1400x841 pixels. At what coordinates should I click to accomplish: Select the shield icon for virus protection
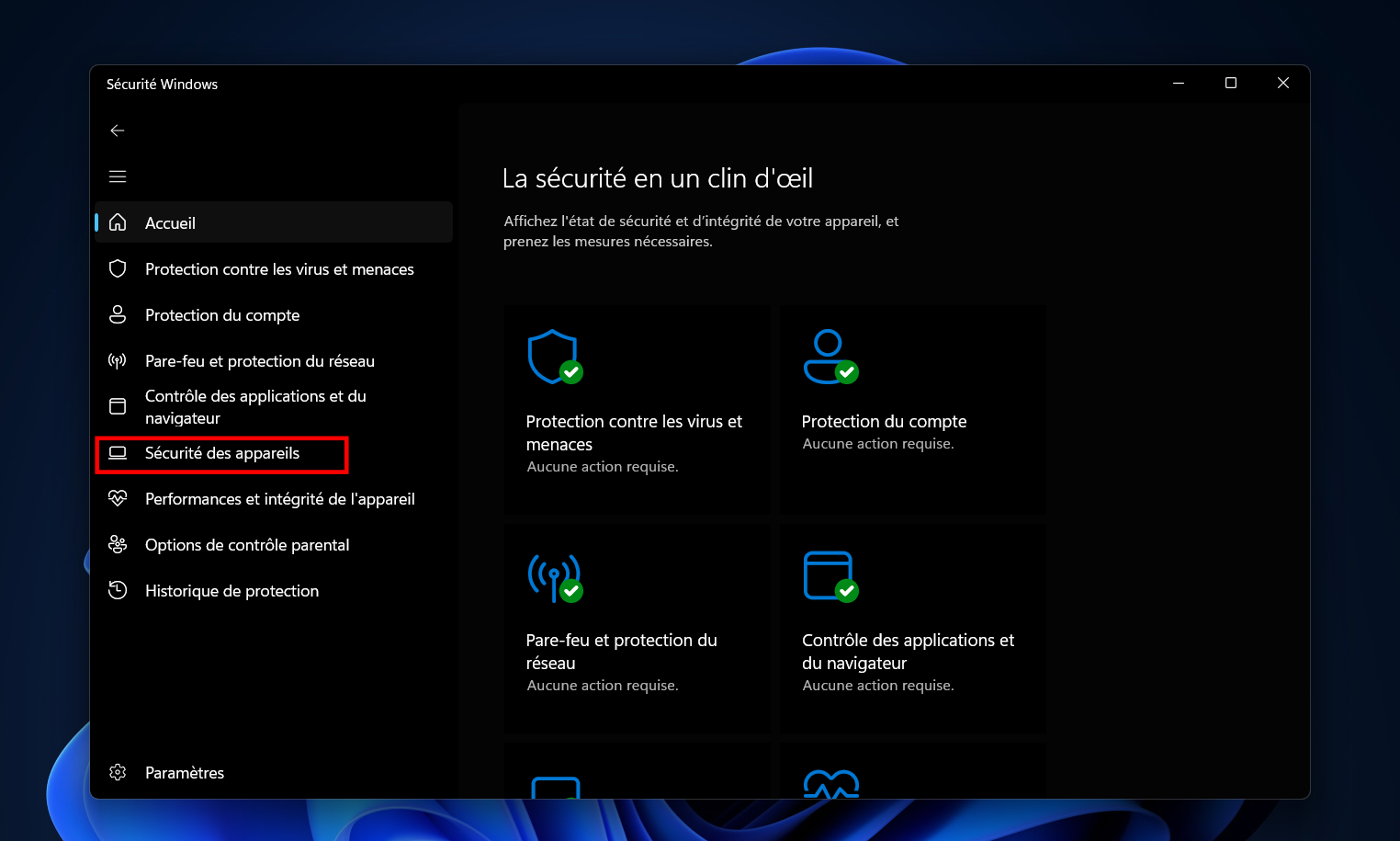coord(118,268)
